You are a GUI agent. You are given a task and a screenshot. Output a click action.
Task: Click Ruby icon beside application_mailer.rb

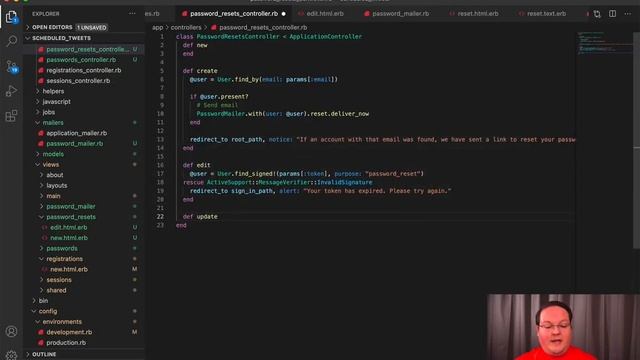click(41, 133)
